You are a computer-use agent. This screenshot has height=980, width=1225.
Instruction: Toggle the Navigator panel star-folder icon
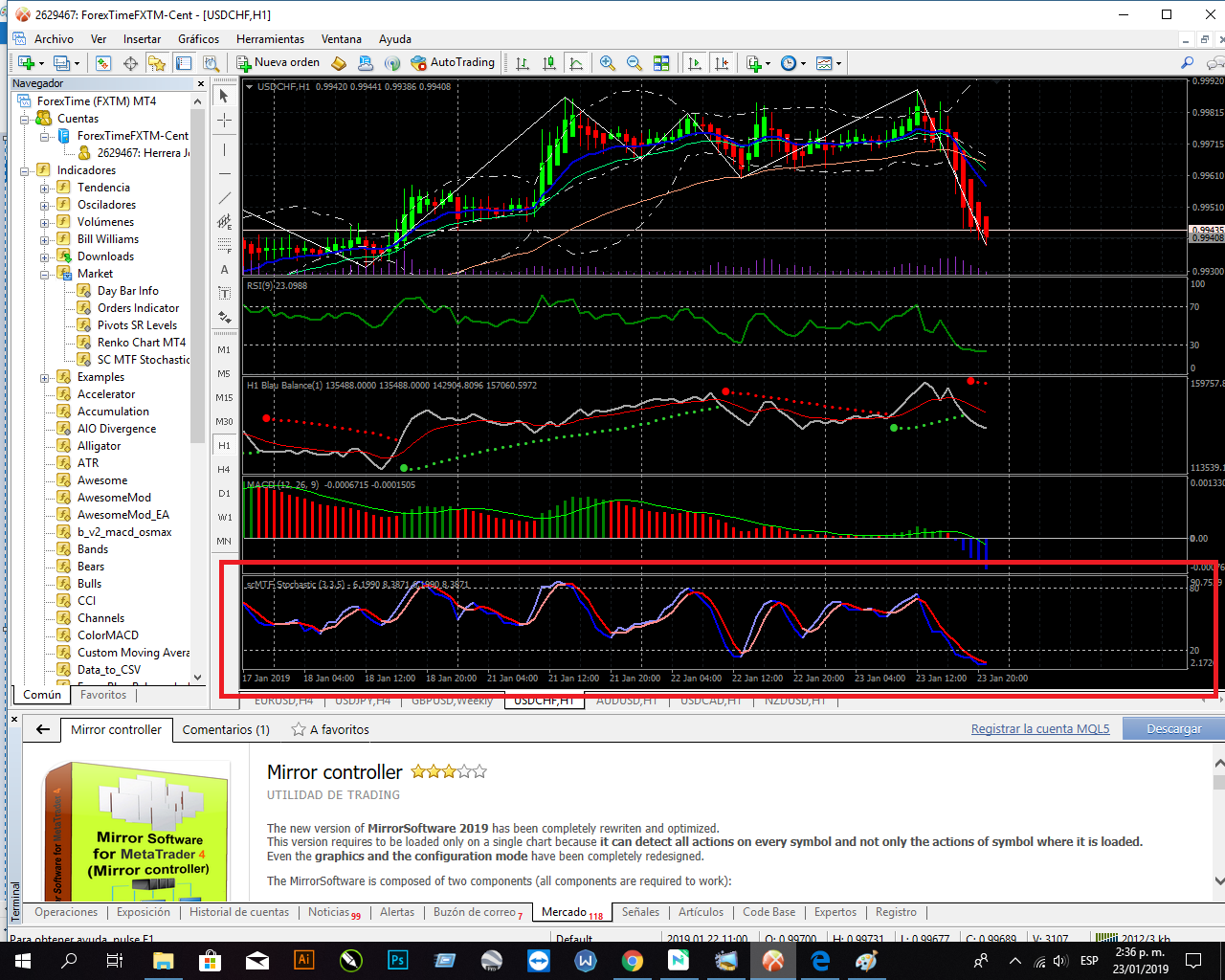coord(157,63)
